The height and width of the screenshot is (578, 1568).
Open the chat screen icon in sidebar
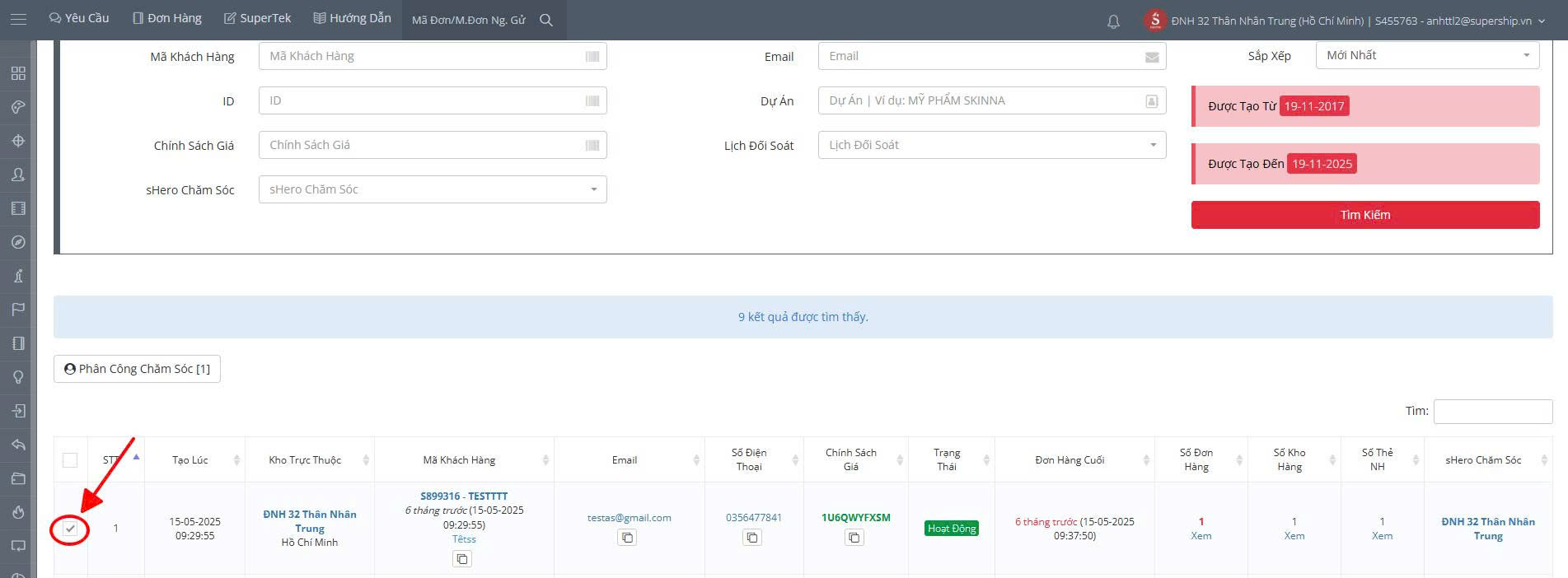[18, 546]
